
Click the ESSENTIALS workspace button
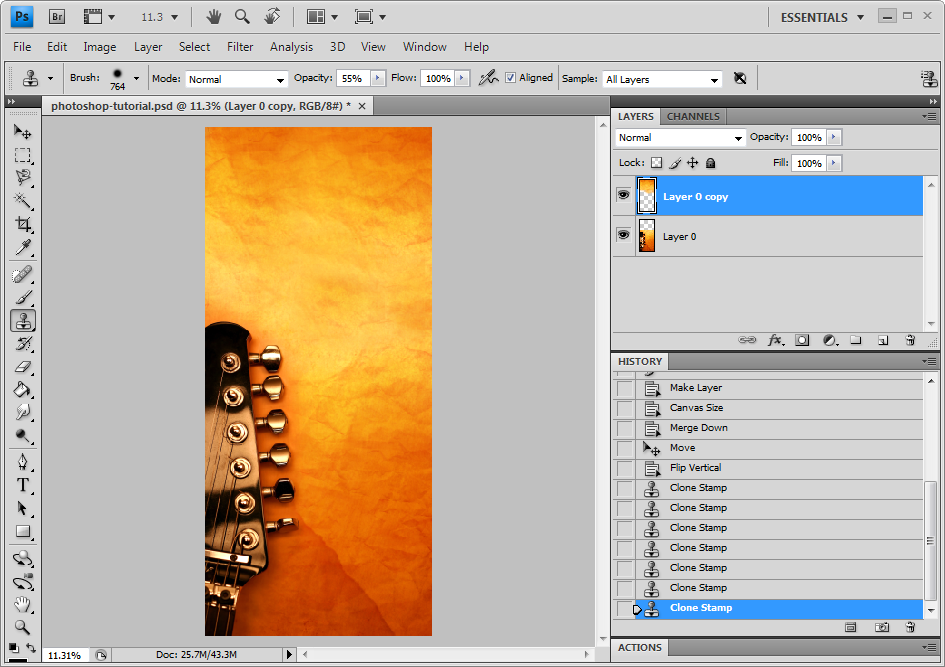(x=814, y=17)
